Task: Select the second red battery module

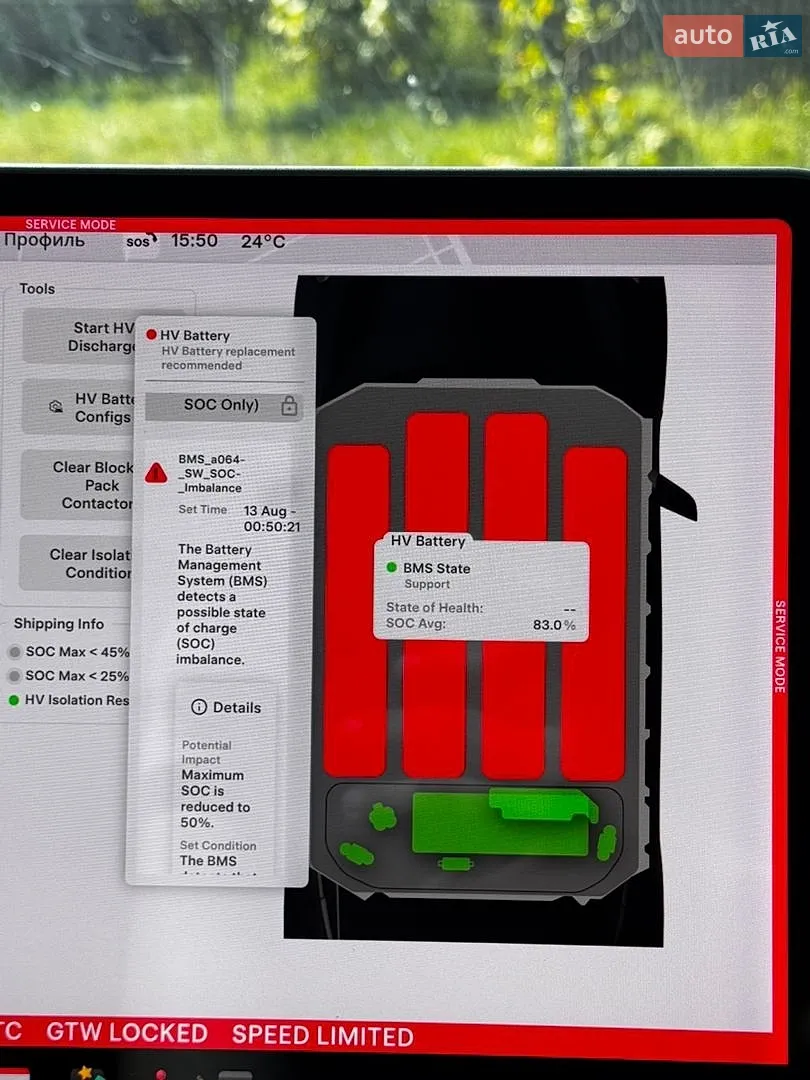Action: [x=435, y=595]
